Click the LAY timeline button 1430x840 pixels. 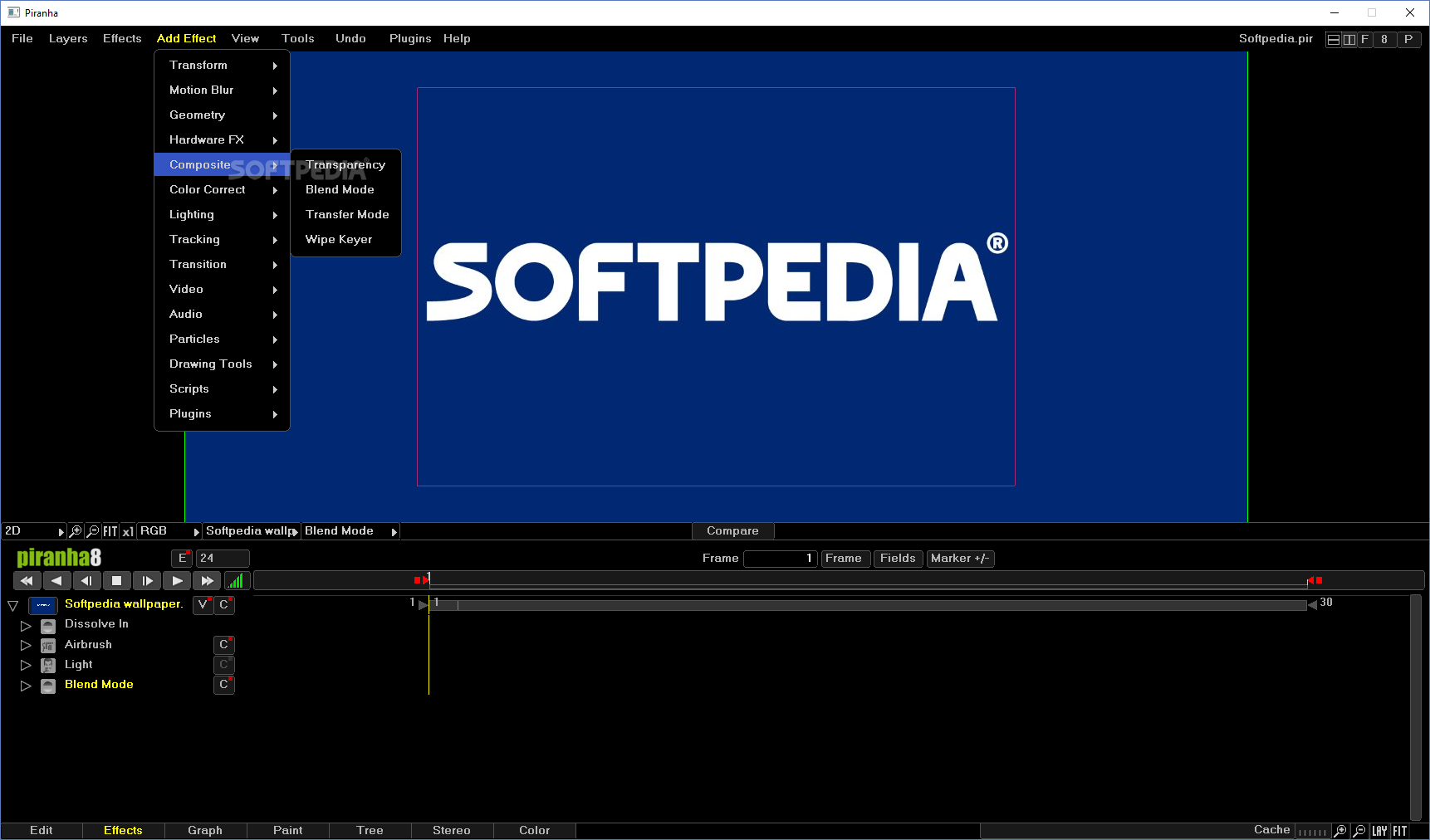pyautogui.click(x=1379, y=831)
